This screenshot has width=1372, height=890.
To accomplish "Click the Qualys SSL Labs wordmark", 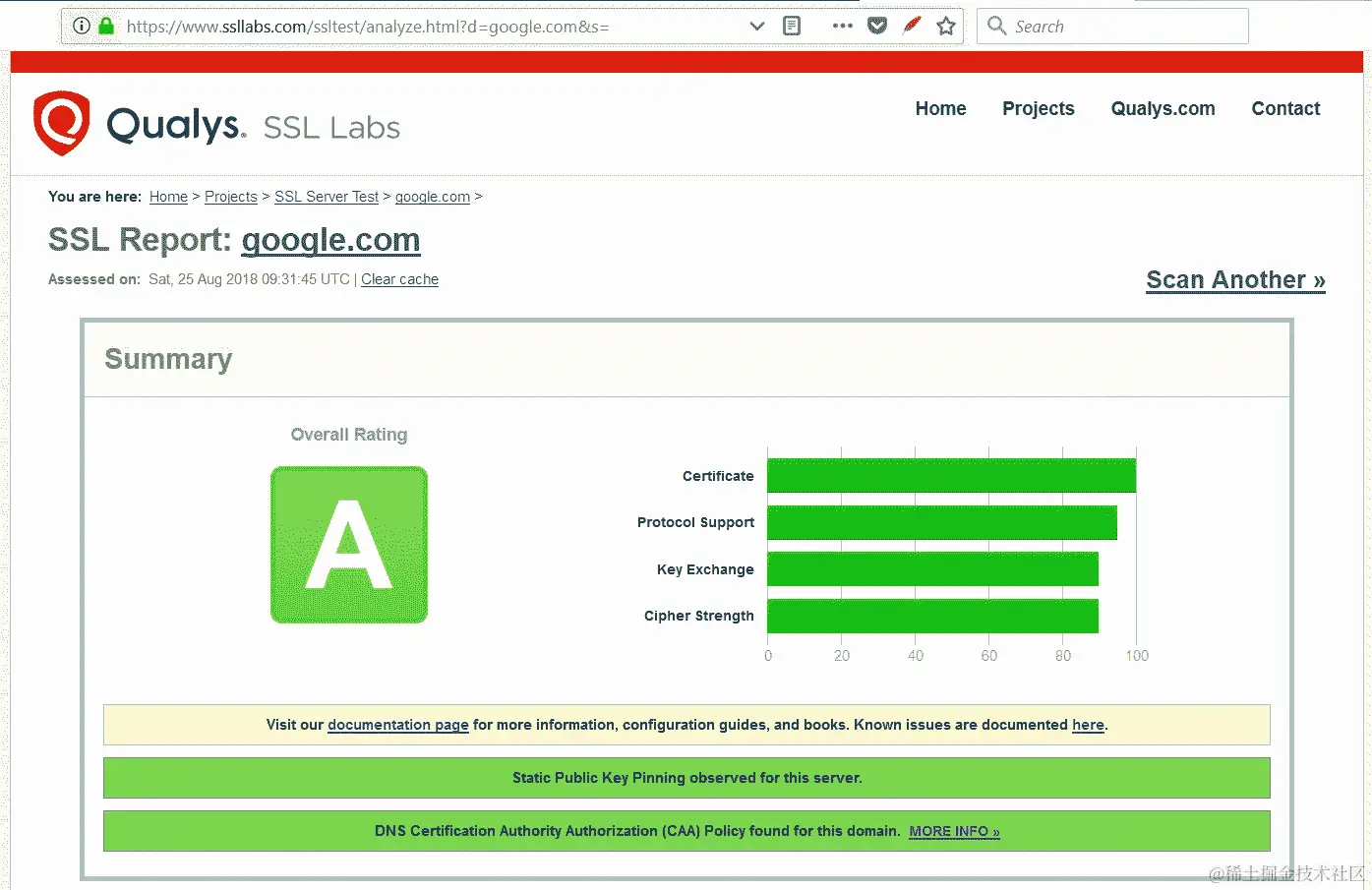I will pos(253,126).
